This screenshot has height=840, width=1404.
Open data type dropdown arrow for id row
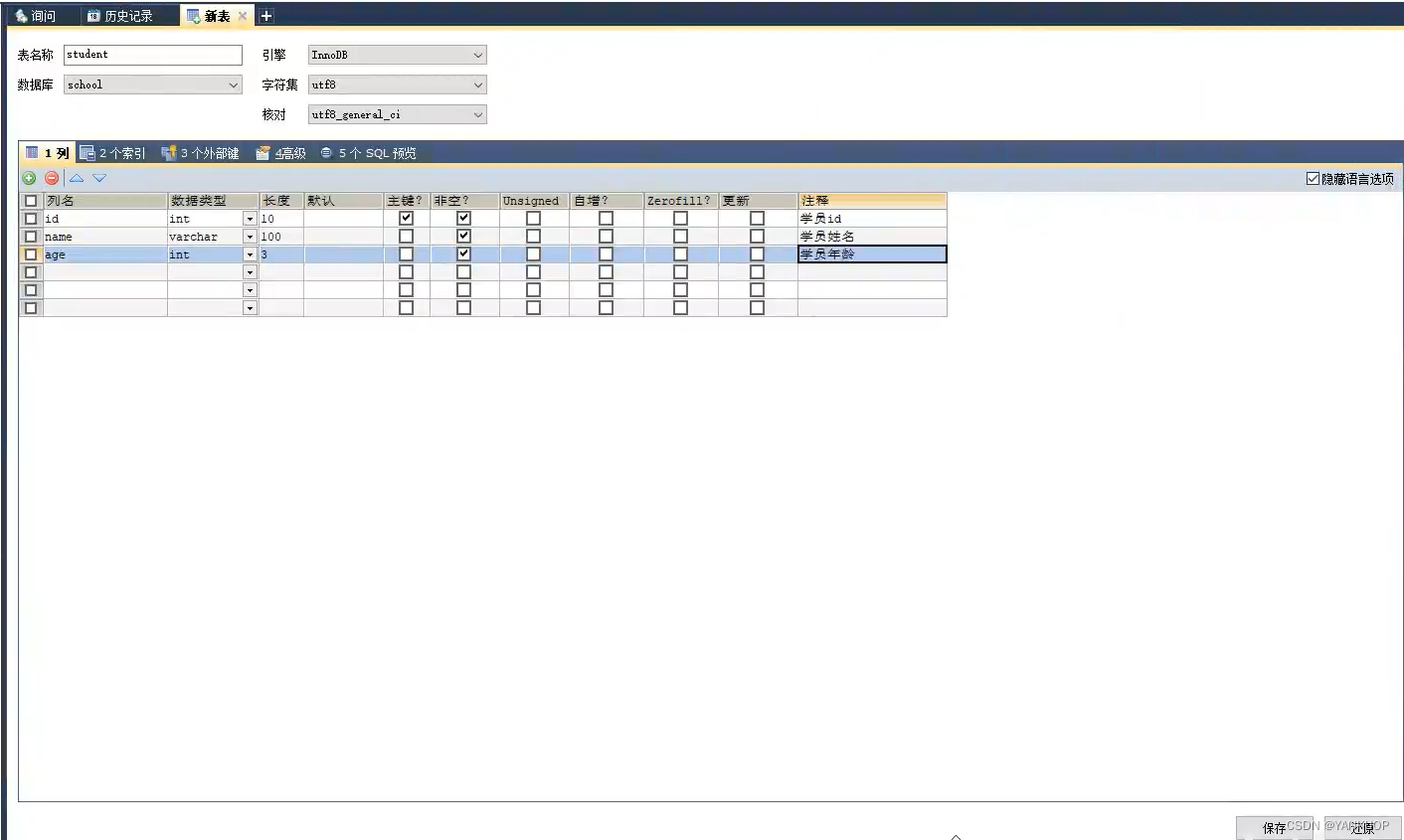[250, 219]
